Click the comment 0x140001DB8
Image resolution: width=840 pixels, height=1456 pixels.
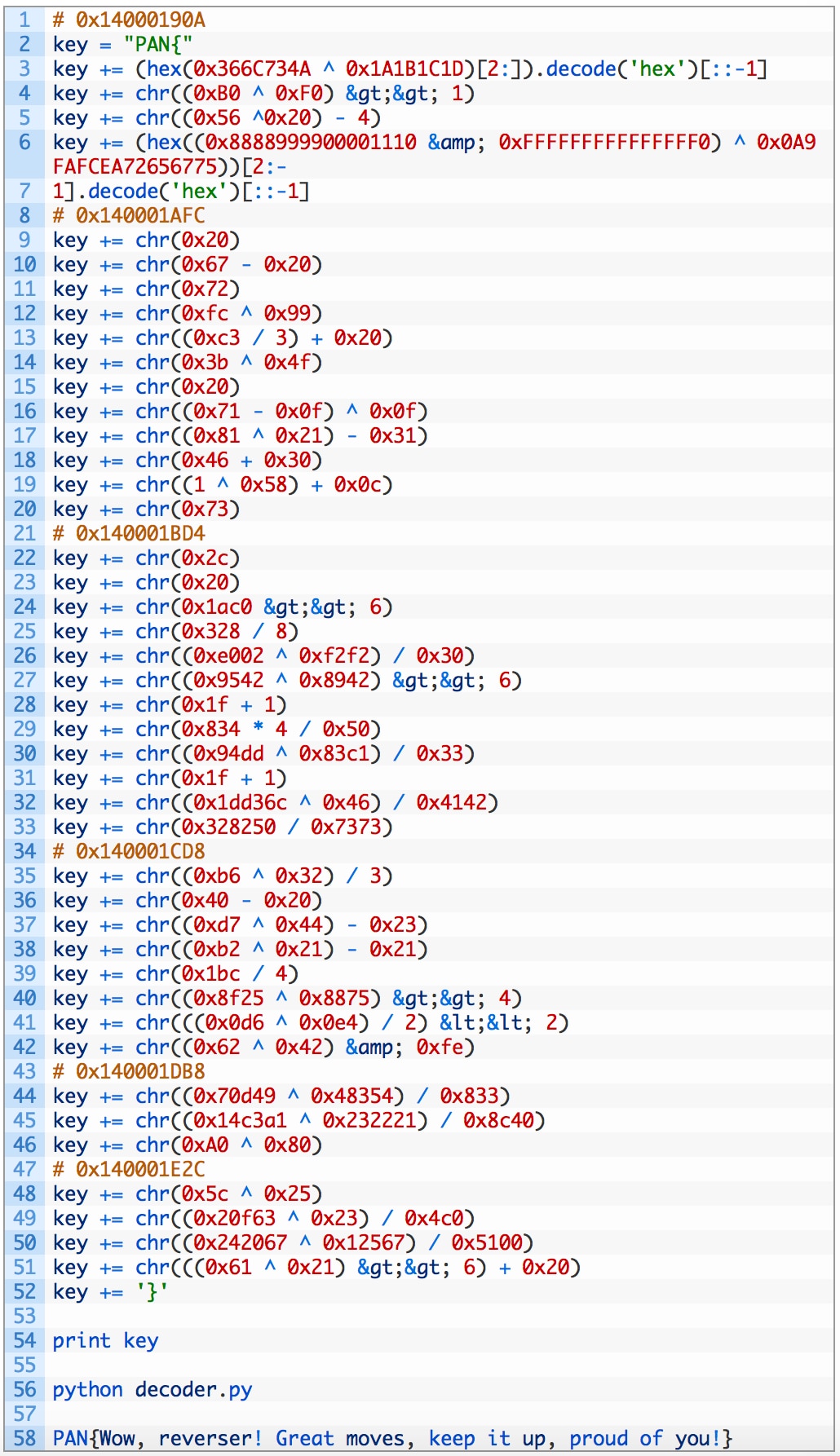tap(129, 1071)
